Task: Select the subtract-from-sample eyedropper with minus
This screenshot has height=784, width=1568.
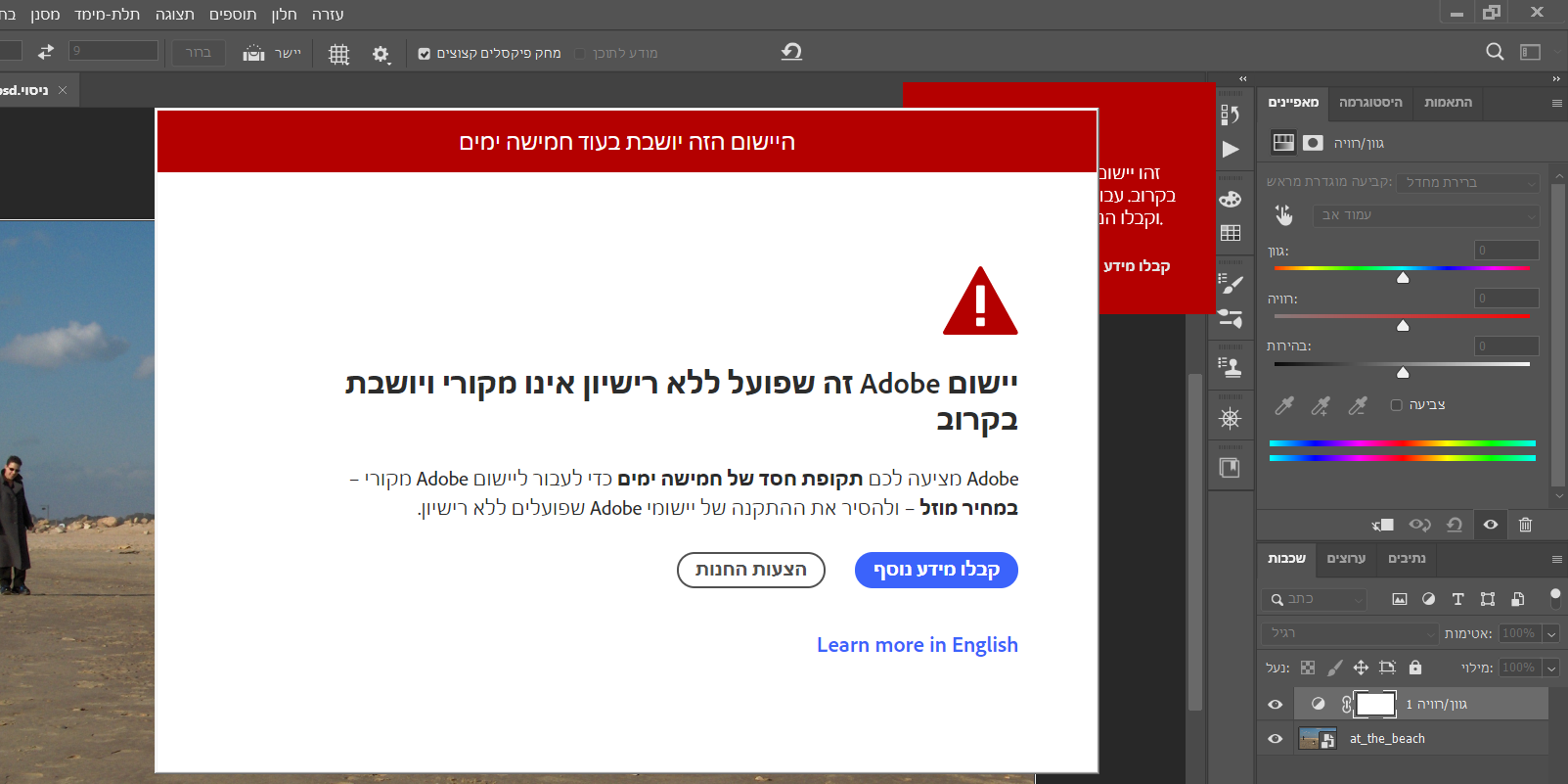Action: point(1357,405)
